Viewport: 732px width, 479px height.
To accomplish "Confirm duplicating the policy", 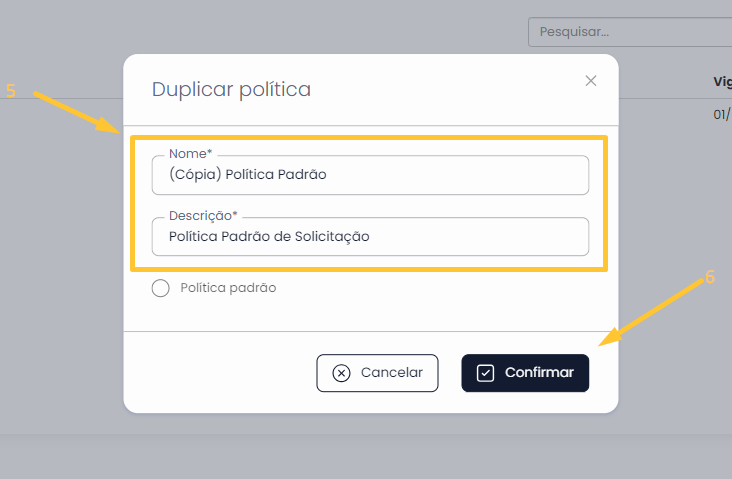I will tap(525, 373).
